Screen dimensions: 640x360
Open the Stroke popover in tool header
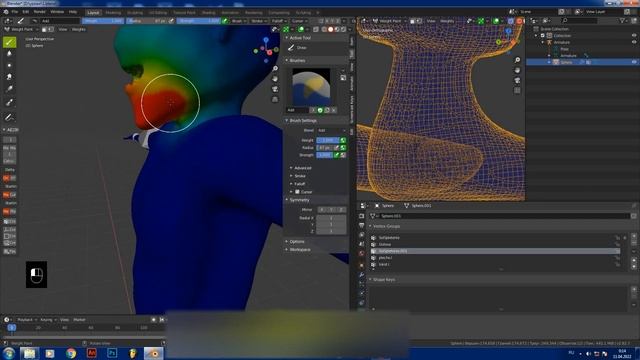tap(258, 21)
